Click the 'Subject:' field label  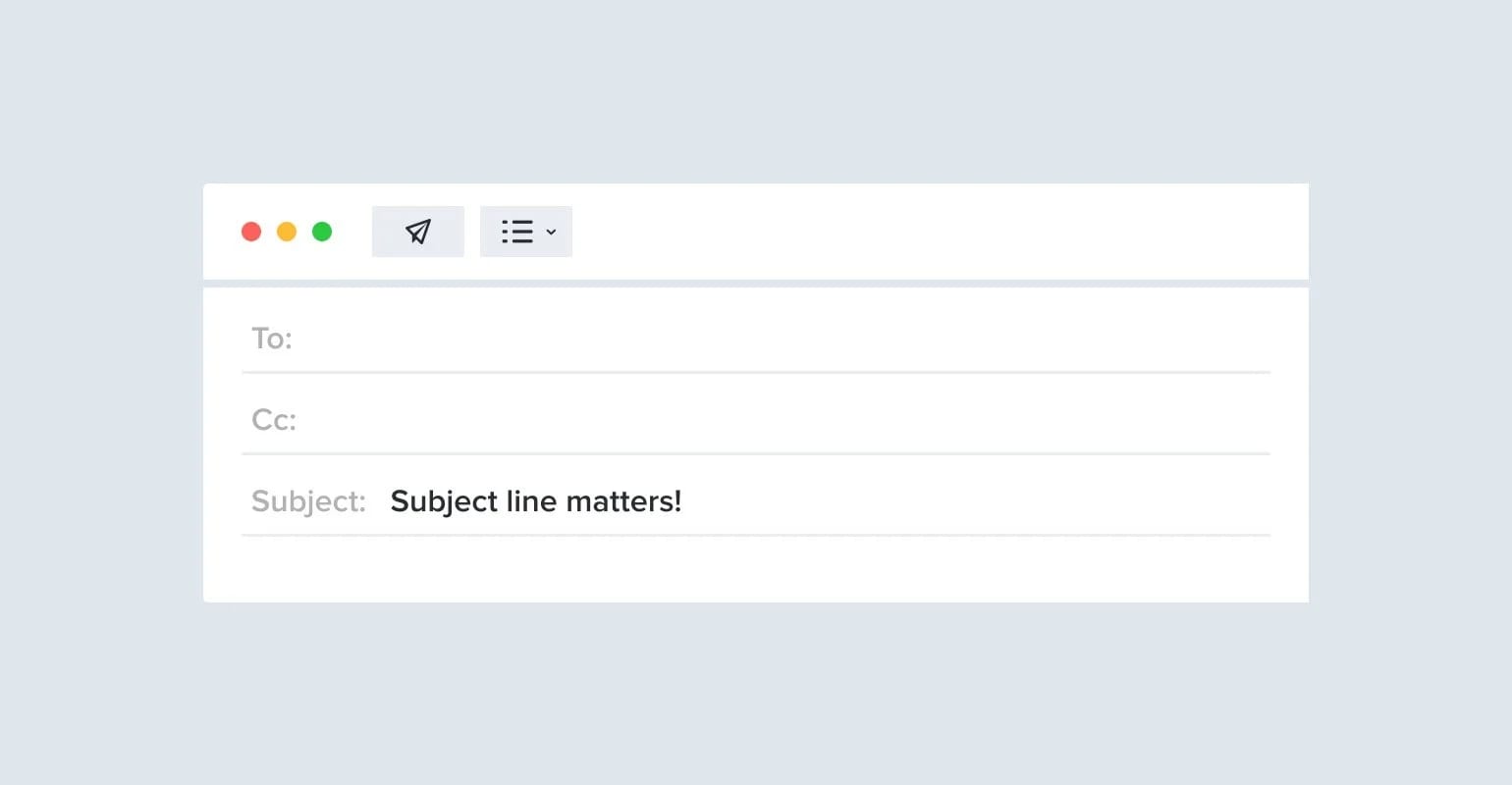click(x=308, y=501)
